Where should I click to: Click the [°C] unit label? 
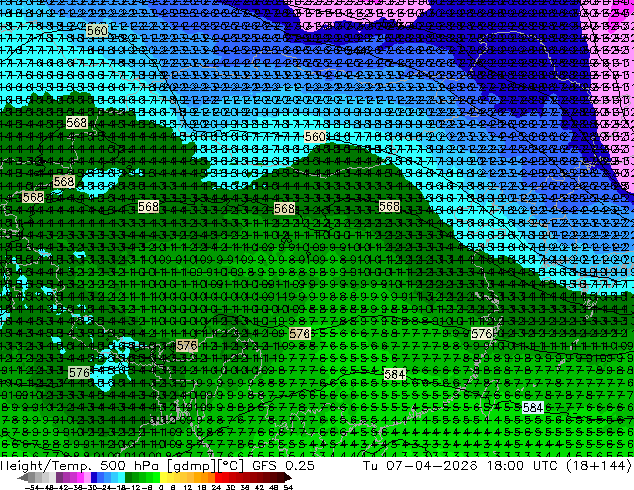click(x=230, y=466)
